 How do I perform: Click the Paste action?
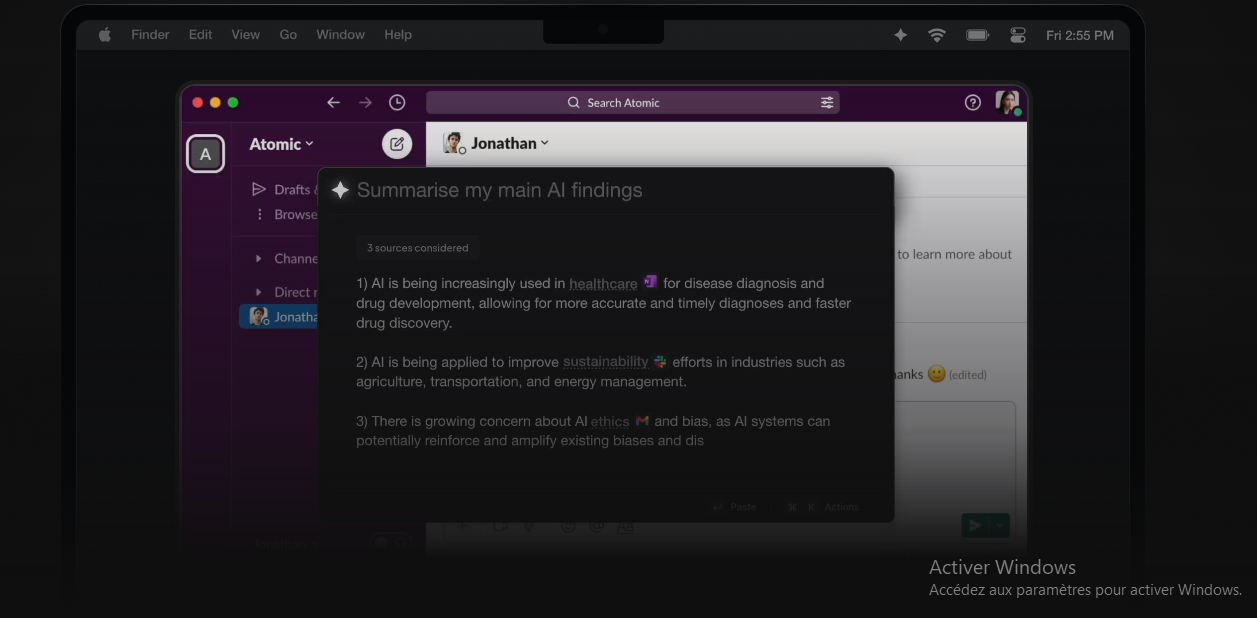click(x=734, y=507)
